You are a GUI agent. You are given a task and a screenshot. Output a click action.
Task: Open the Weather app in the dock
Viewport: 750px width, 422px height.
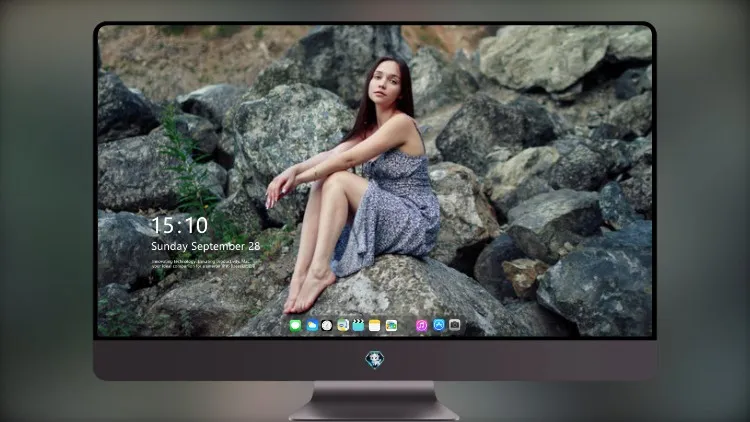click(x=312, y=326)
